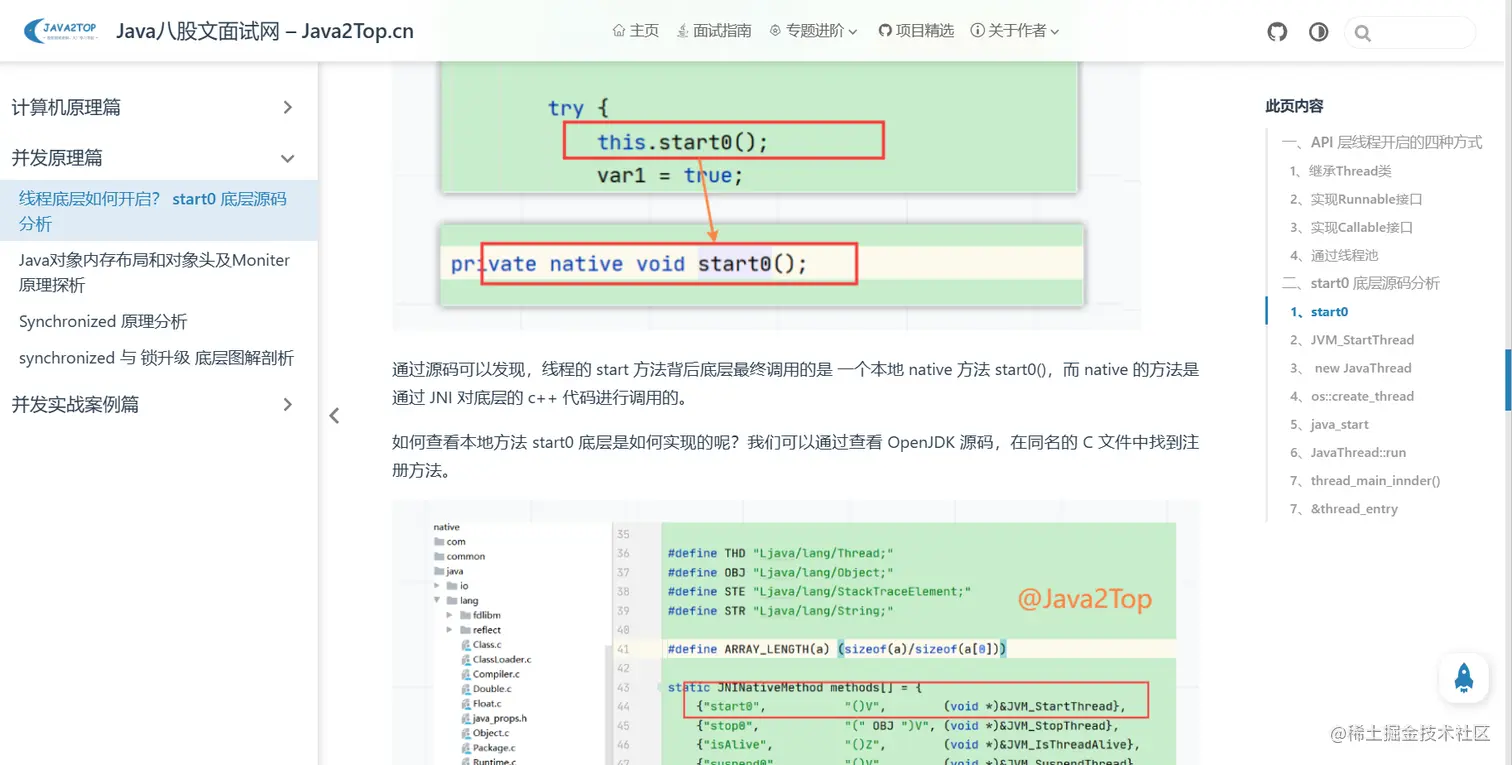
Task: Jump to 4、os::create_thread TOC entry
Action: click(x=1352, y=396)
